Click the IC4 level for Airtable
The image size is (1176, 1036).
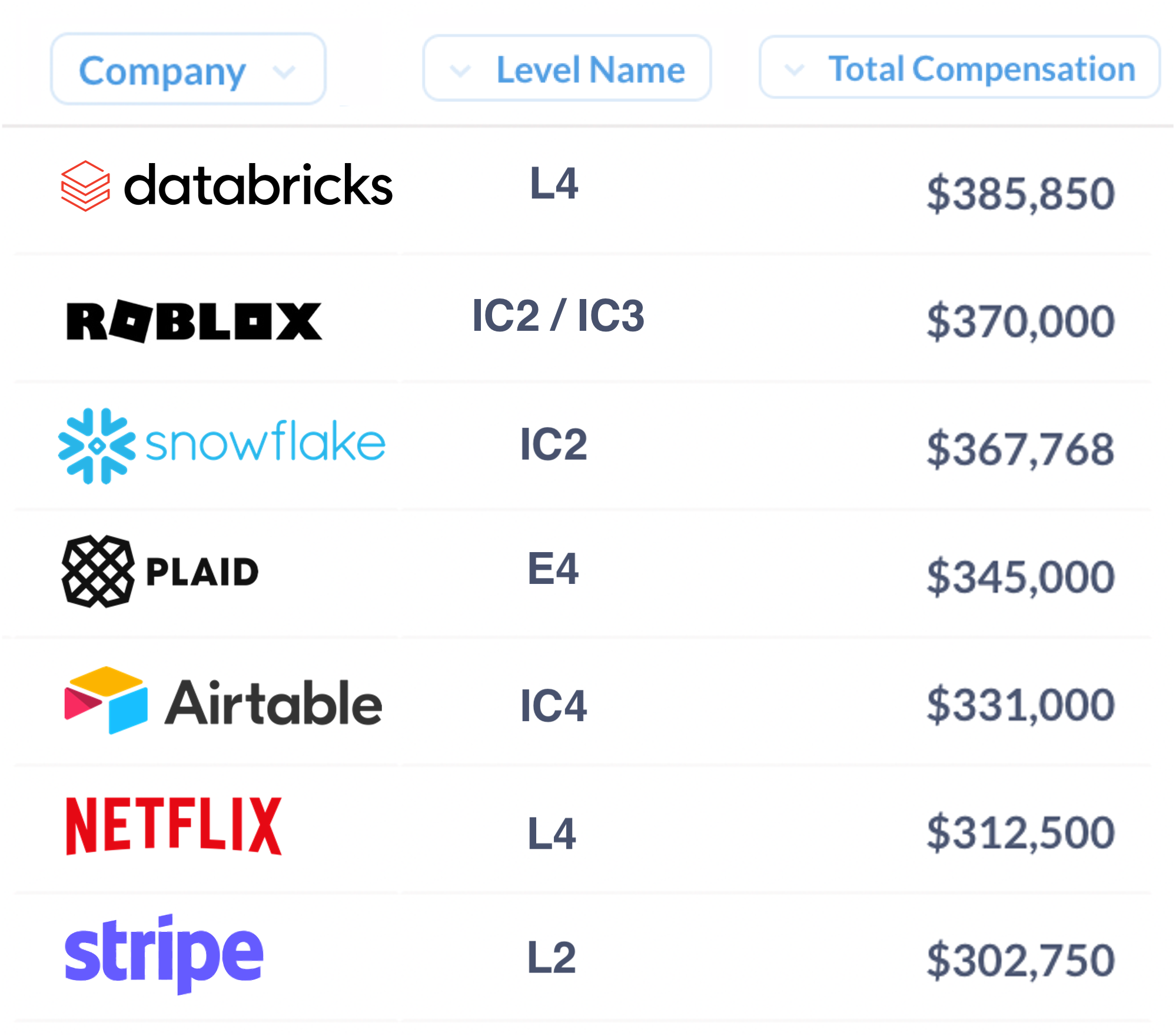553,705
